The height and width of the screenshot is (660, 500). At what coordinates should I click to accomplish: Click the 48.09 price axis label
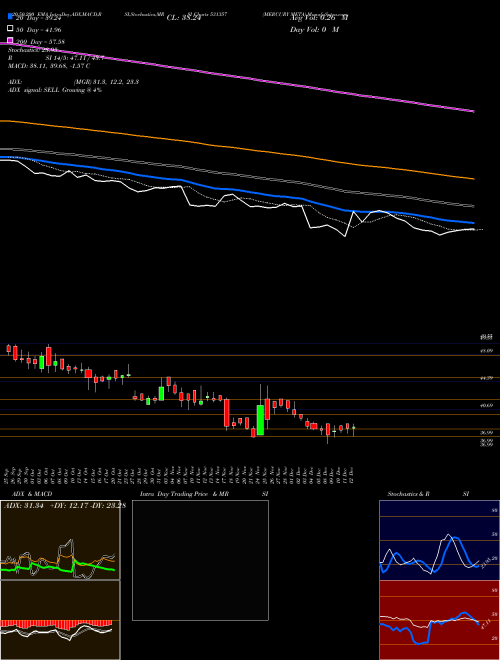pyautogui.click(x=487, y=350)
